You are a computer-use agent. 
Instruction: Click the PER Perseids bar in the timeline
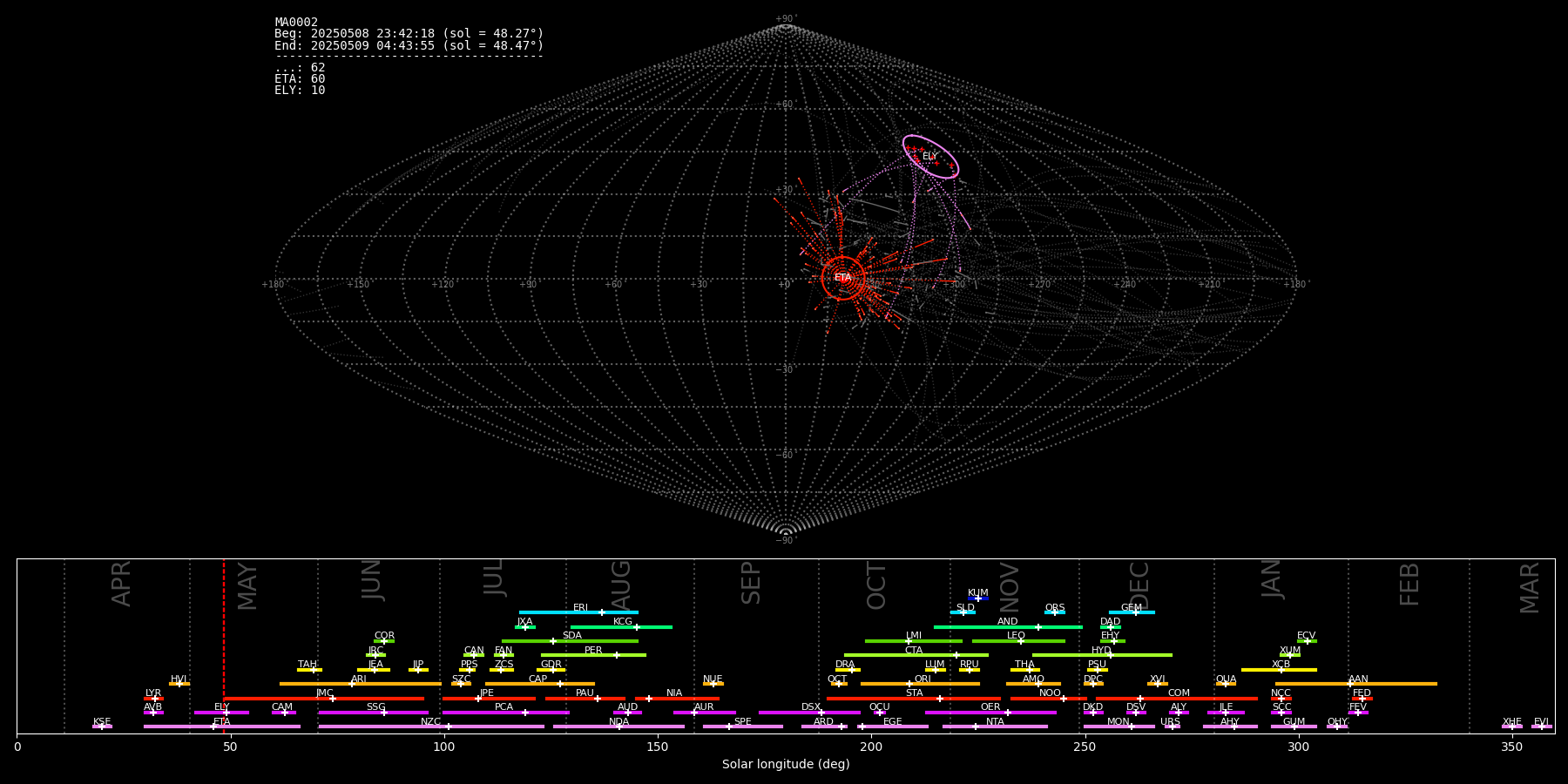click(x=593, y=655)
